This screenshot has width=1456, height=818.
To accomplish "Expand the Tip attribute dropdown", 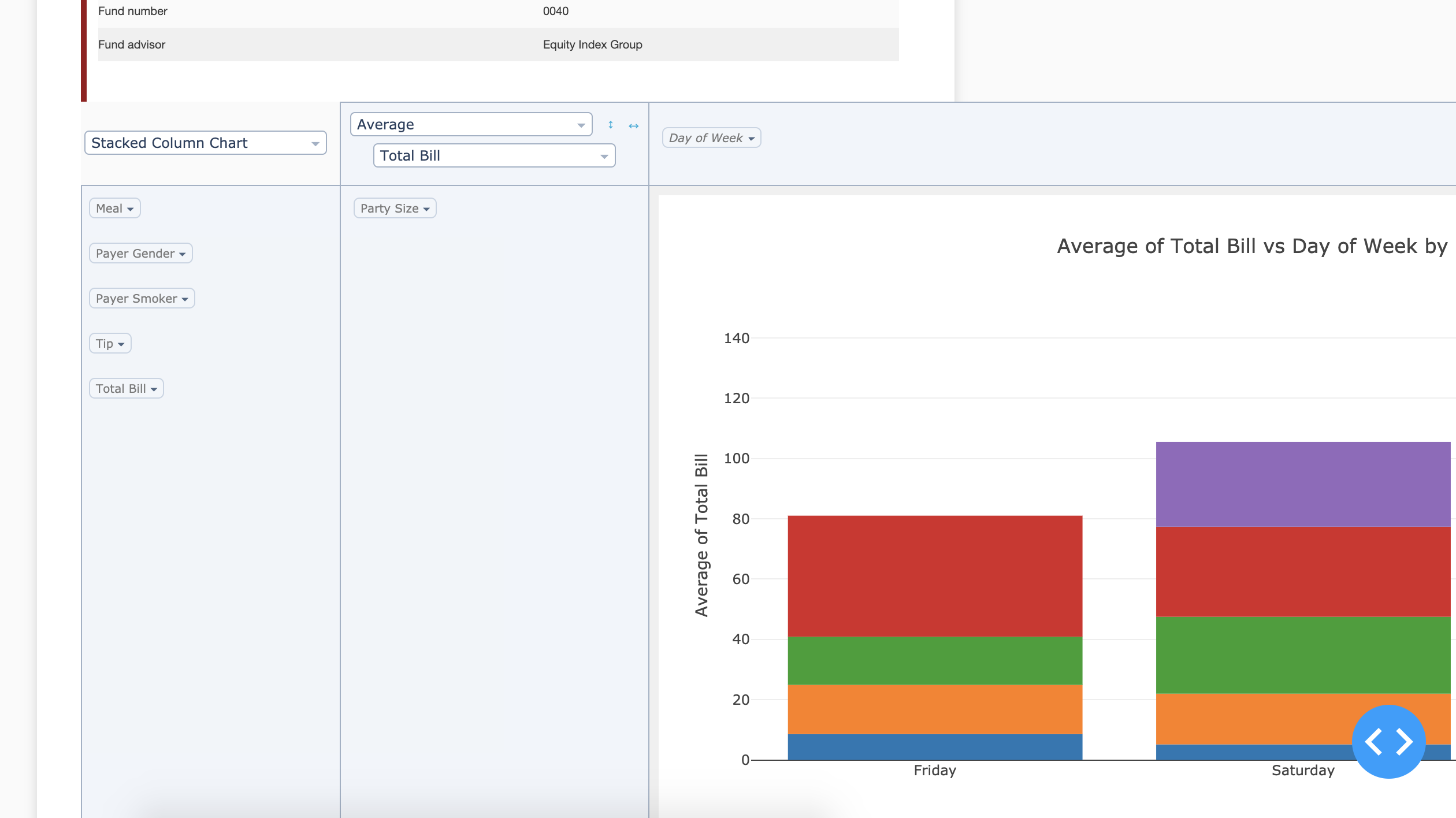I will tap(110, 343).
